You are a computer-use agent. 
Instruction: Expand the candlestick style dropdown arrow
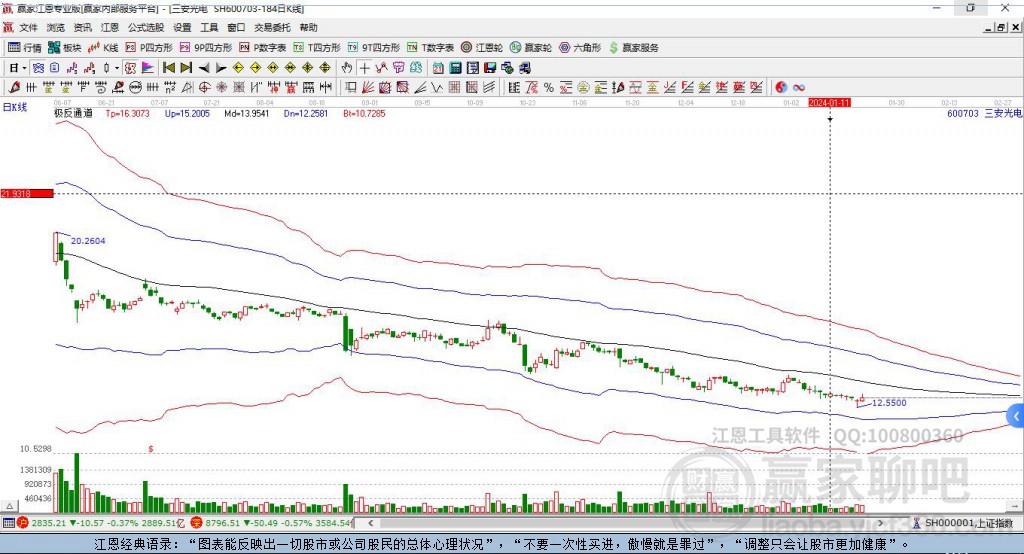click(x=117, y=68)
